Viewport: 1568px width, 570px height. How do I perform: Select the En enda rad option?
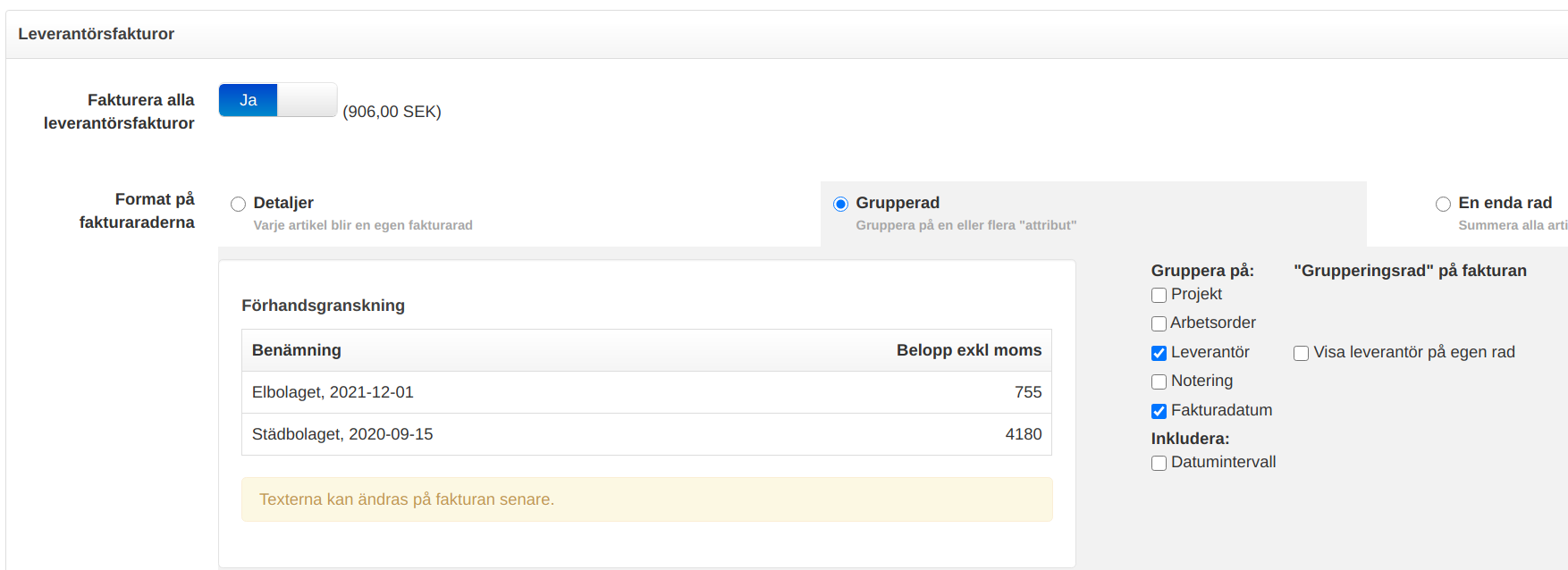(x=1443, y=205)
